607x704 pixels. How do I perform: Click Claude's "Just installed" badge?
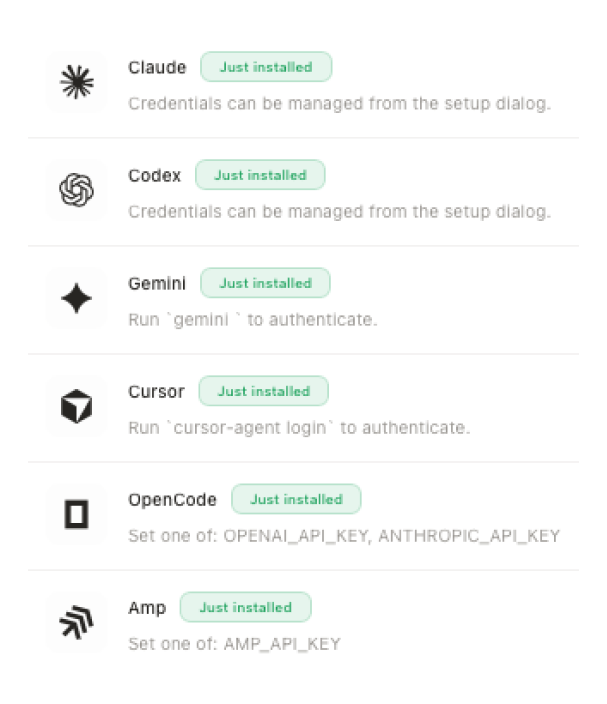point(266,68)
